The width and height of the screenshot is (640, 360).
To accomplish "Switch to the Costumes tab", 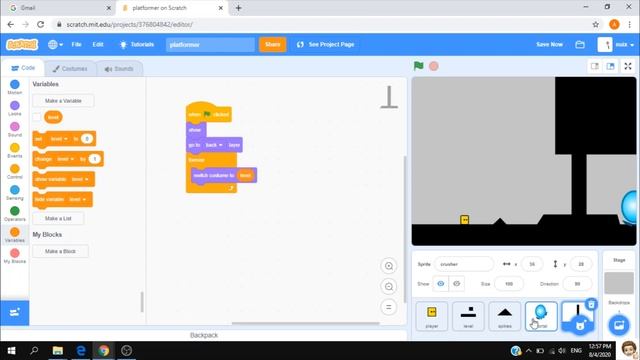I will click(70, 69).
